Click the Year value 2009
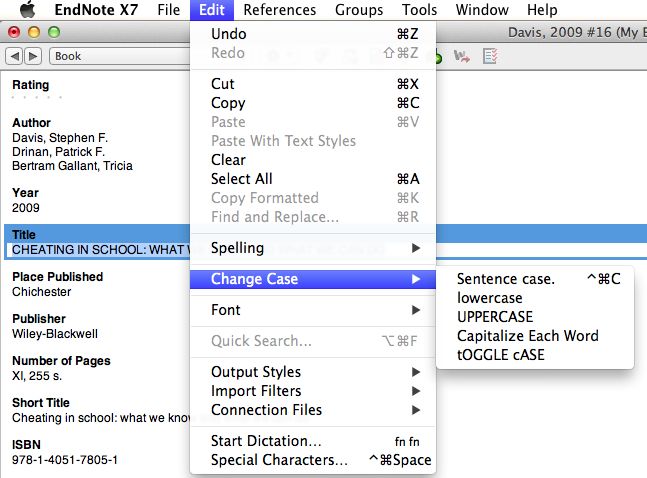Screen dimensions: 647x478 pos(26,208)
